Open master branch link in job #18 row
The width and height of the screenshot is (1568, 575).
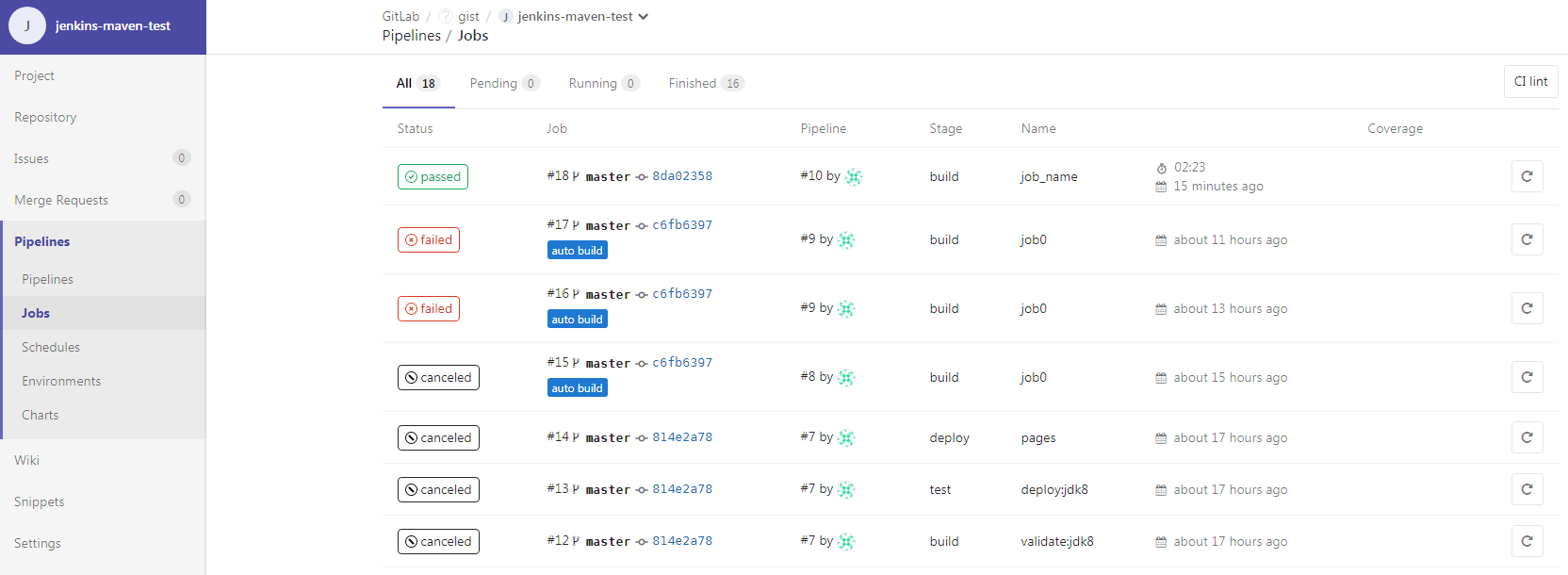[x=608, y=177]
